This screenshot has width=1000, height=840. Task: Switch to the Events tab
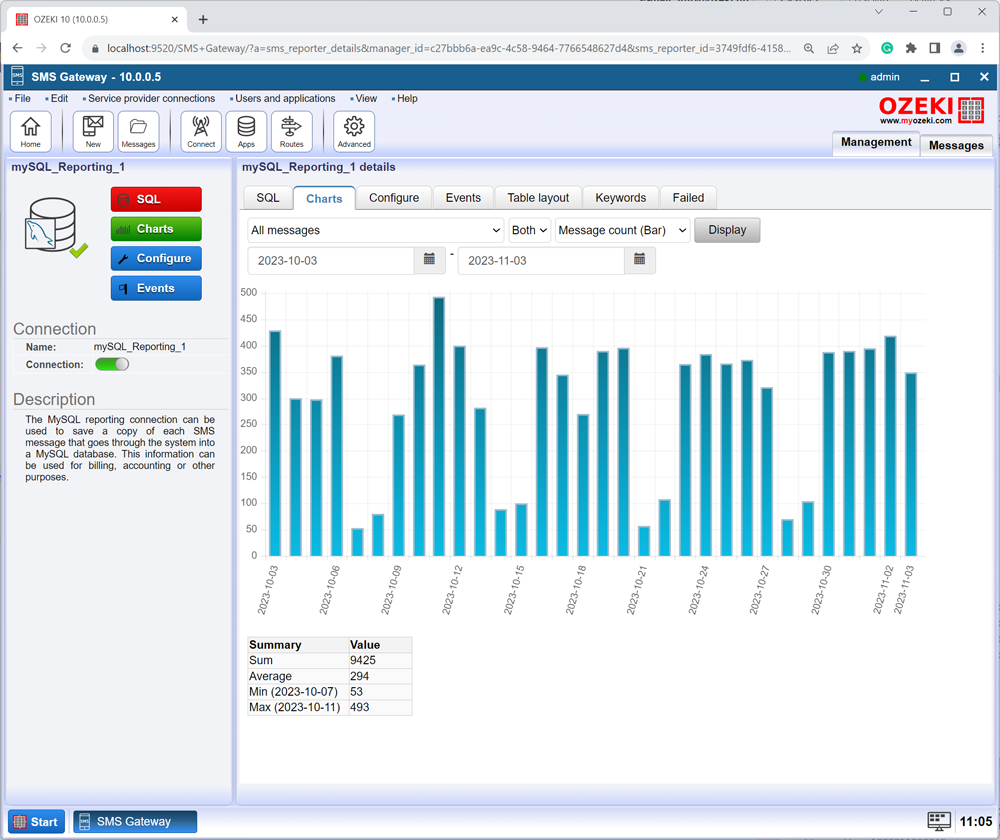click(463, 198)
